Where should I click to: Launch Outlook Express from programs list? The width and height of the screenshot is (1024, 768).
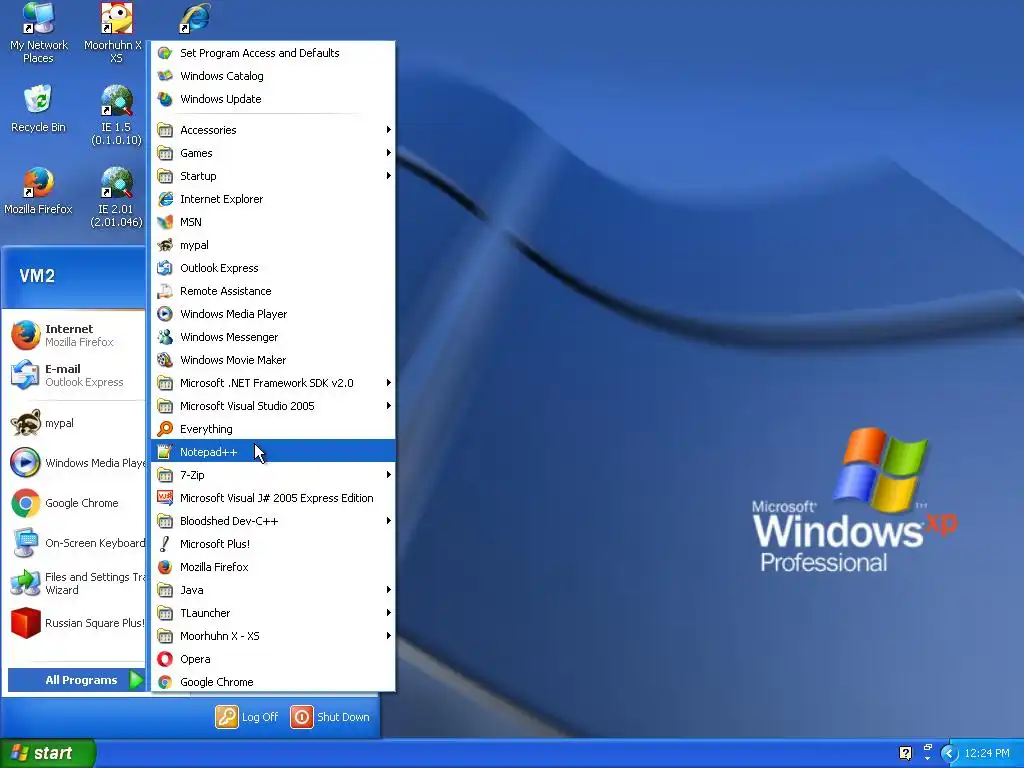tap(273, 268)
